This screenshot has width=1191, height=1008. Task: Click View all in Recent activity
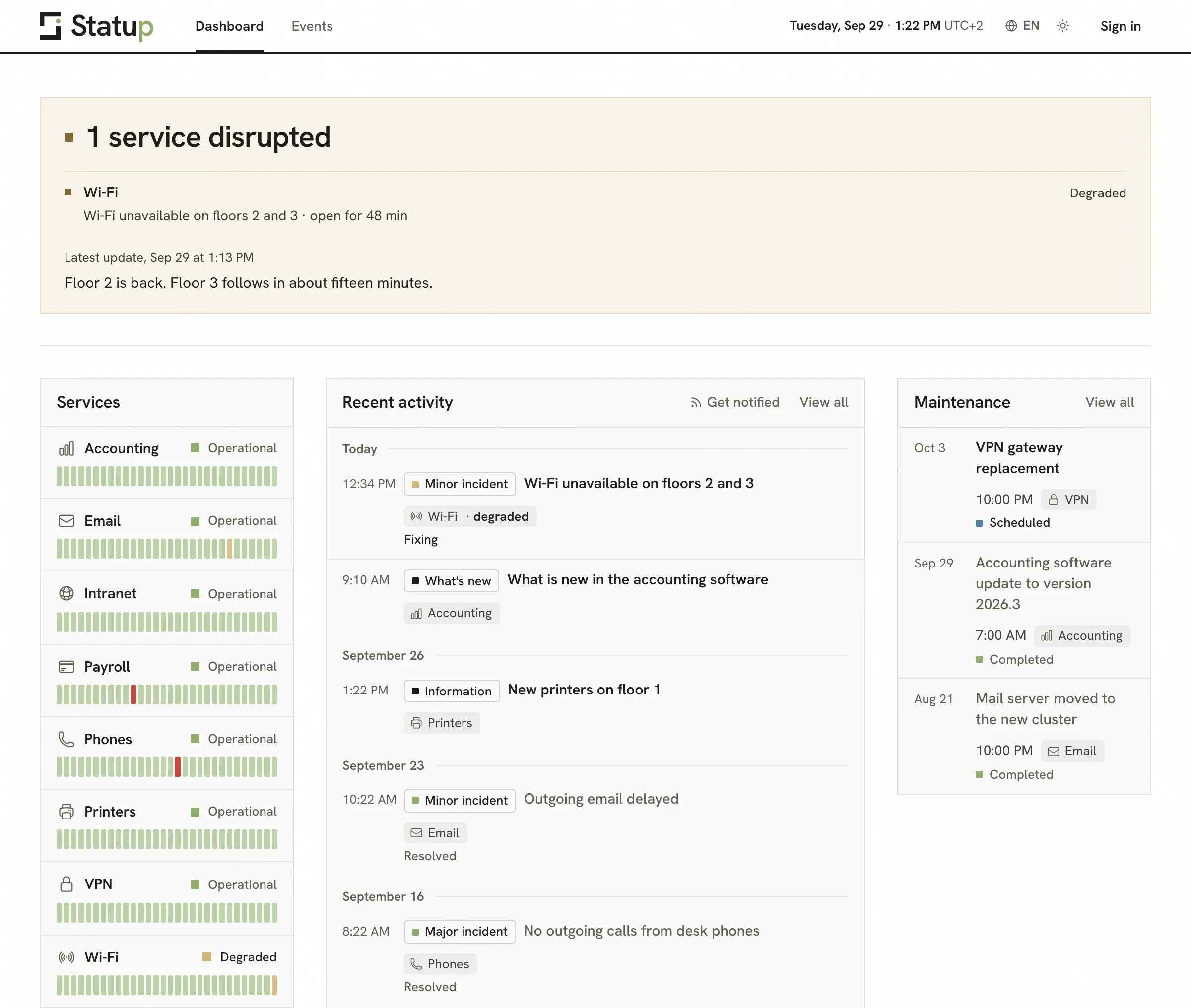tap(824, 402)
